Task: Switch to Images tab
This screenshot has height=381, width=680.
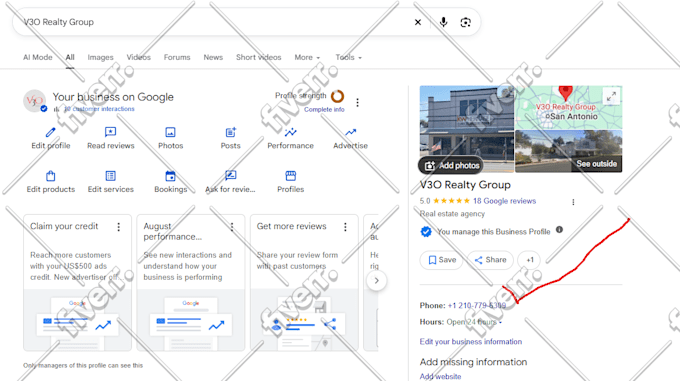Action: tap(100, 57)
